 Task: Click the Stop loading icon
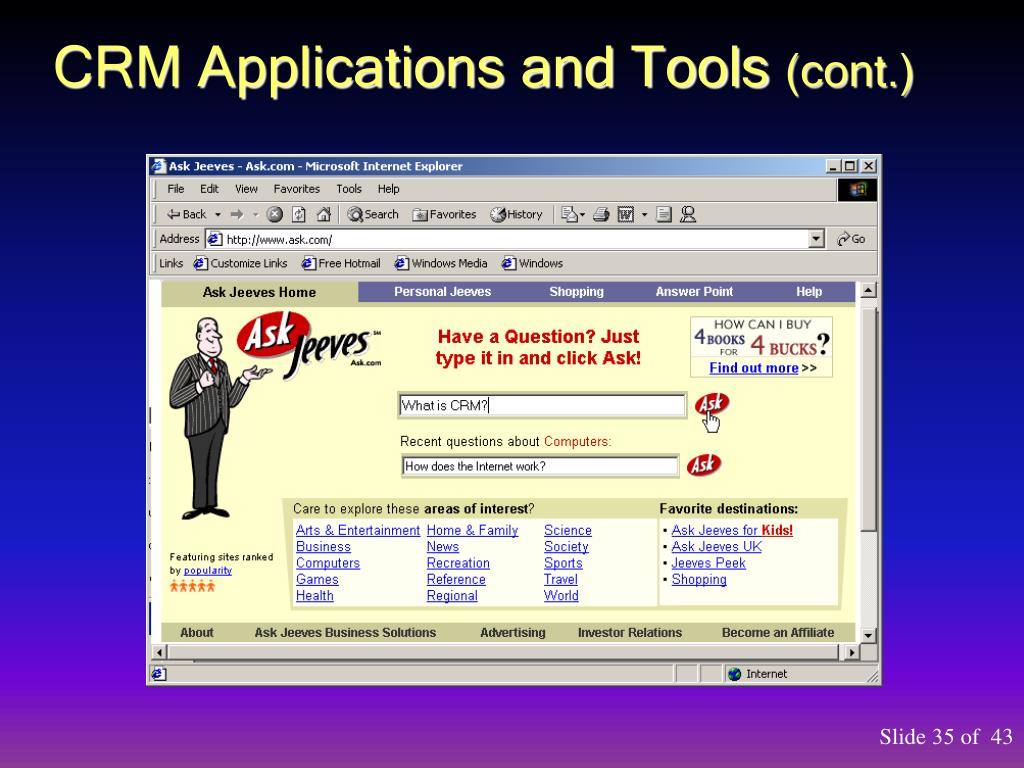click(x=275, y=214)
